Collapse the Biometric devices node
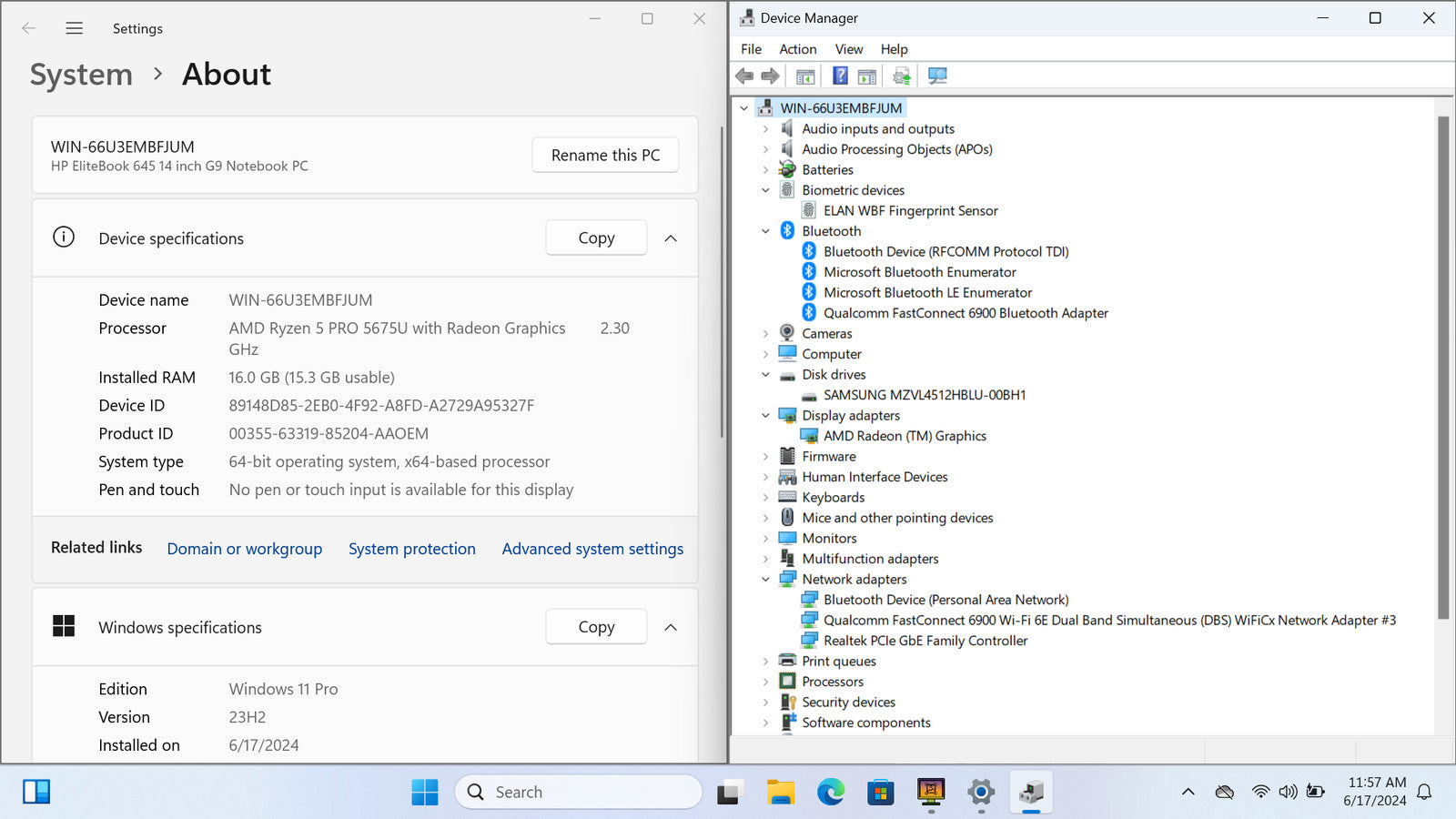The width and height of the screenshot is (1456, 819). (765, 190)
